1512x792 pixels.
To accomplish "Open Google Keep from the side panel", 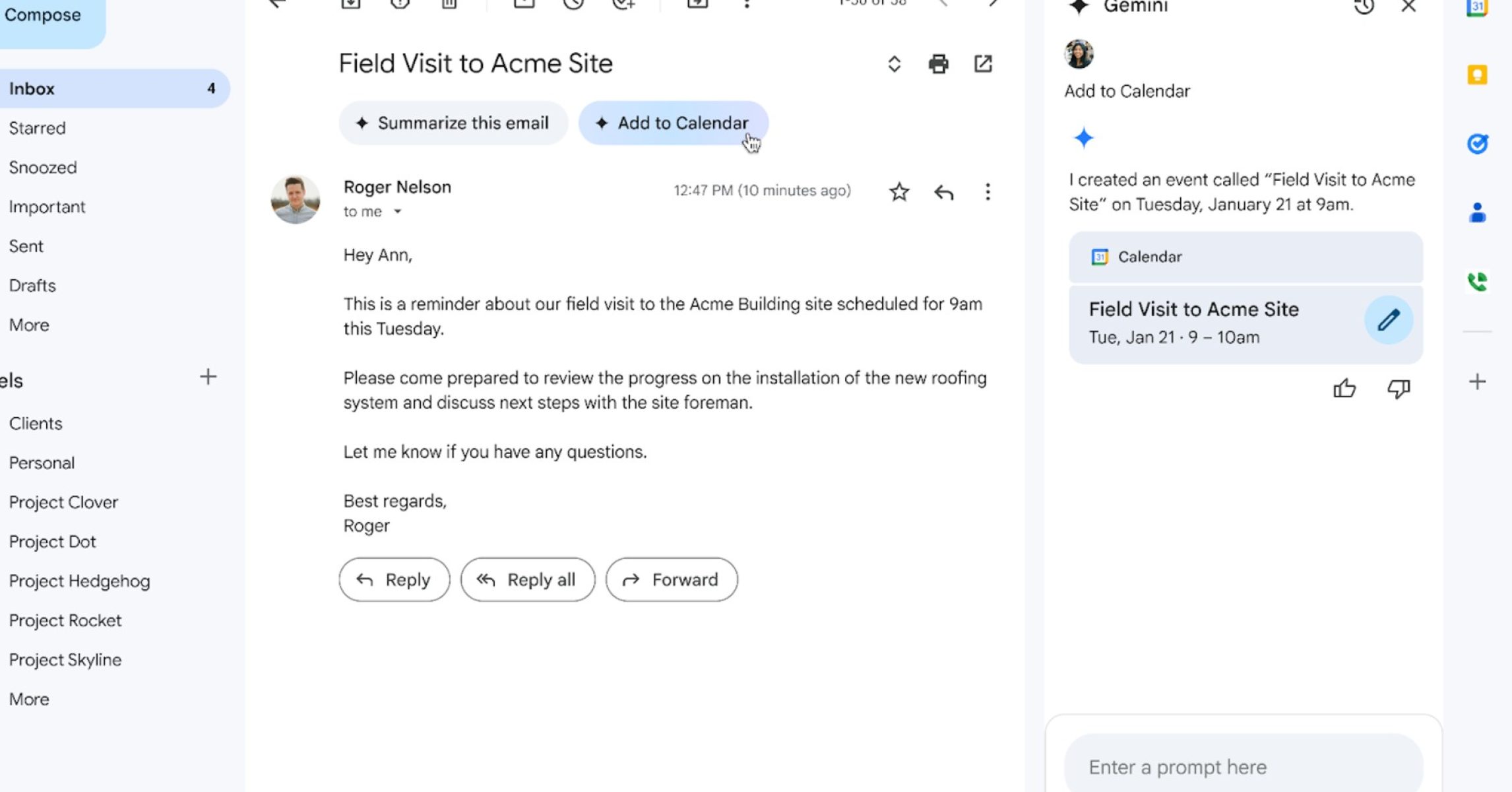I will 1477,75.
